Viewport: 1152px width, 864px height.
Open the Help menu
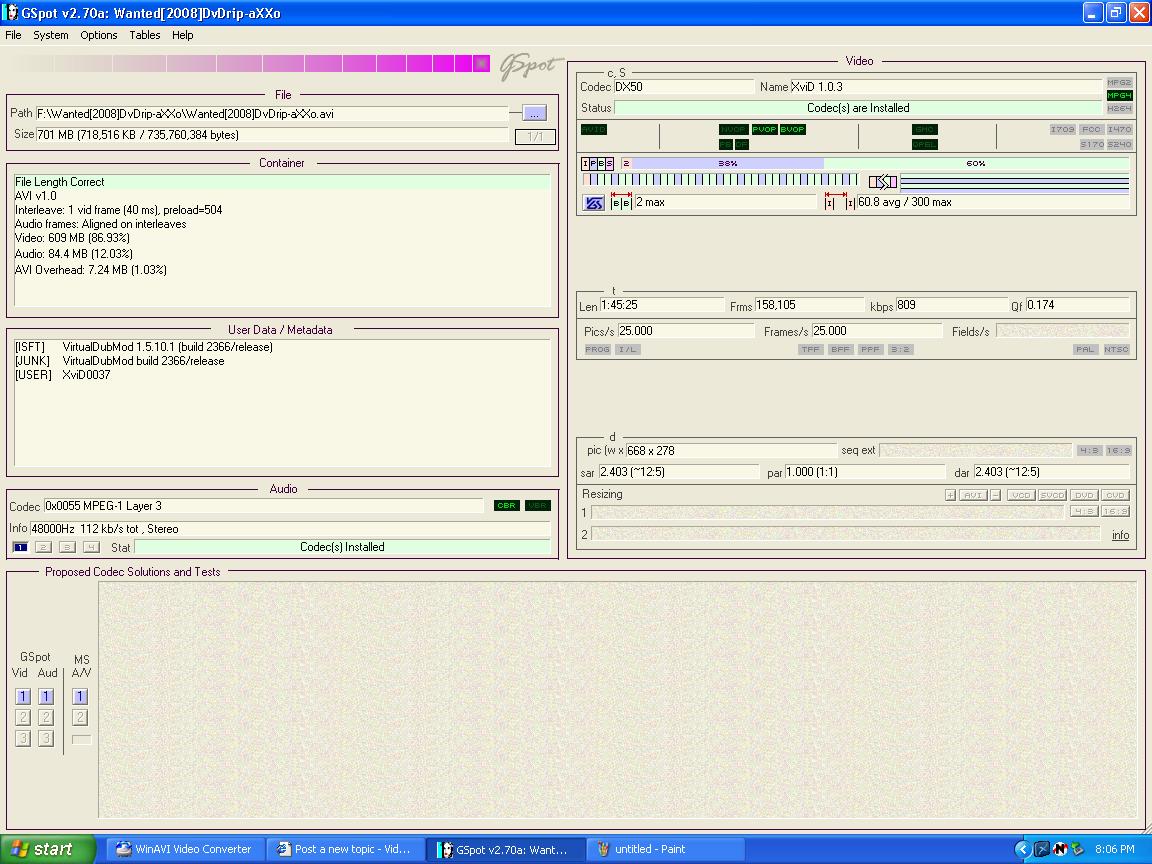pyautogui.click(x=182, y=35)
